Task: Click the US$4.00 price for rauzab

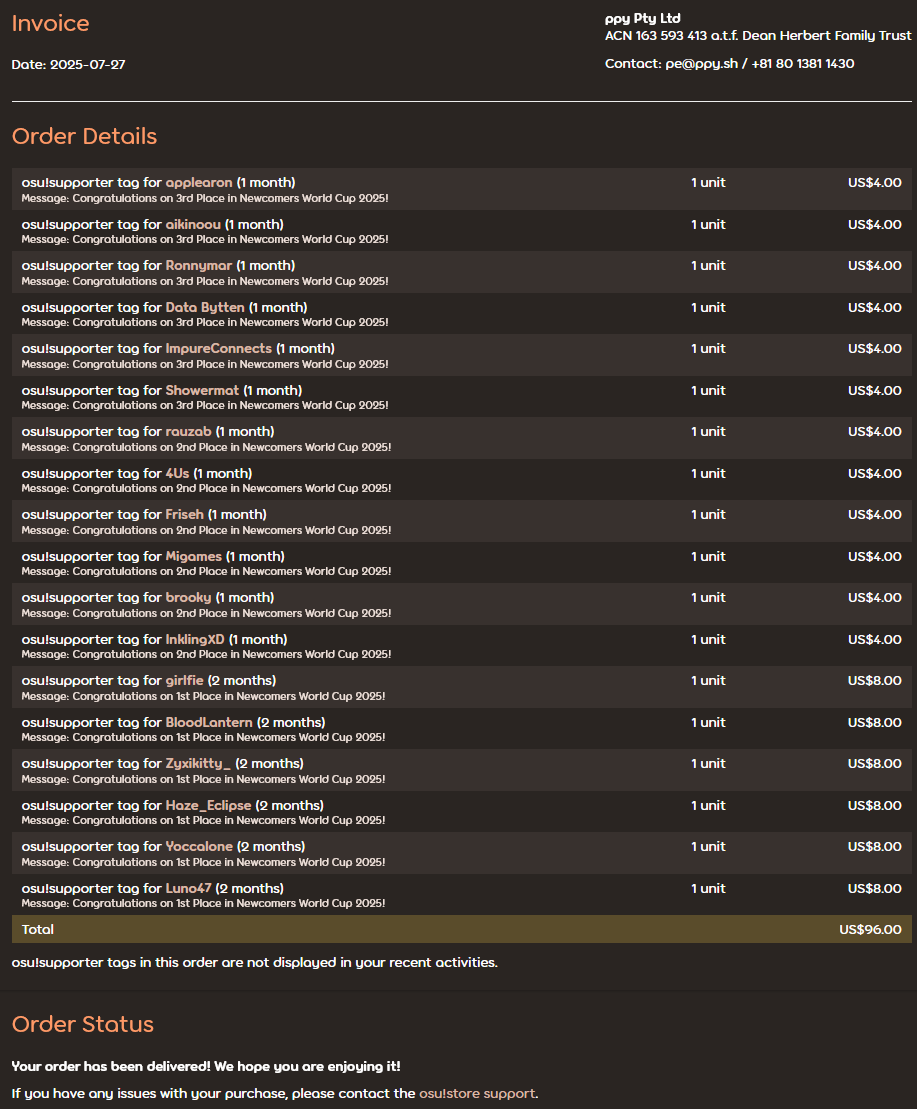Action: (875, 431)
